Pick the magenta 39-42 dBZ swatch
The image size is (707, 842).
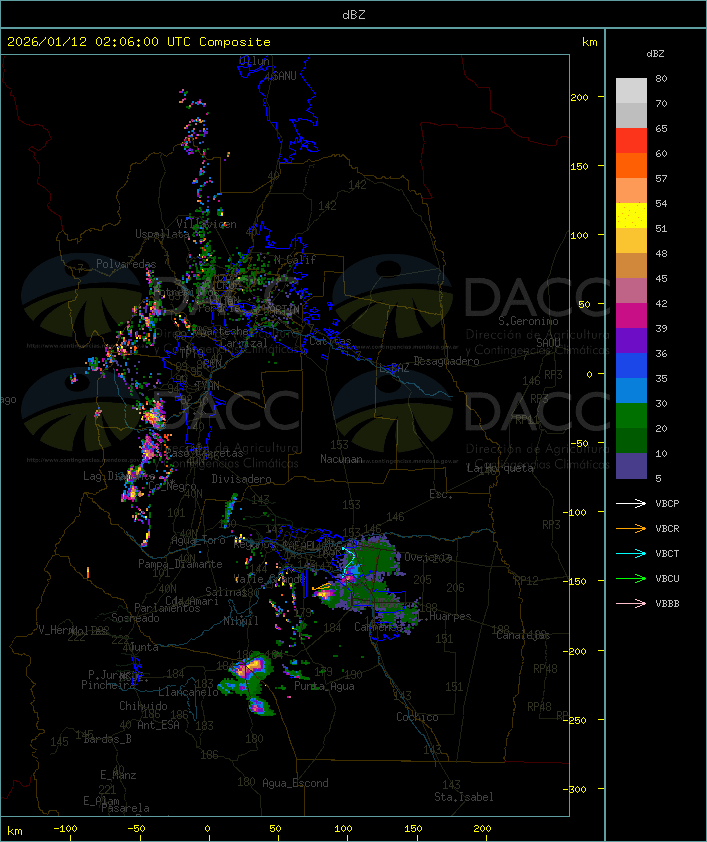pos(631,316)
